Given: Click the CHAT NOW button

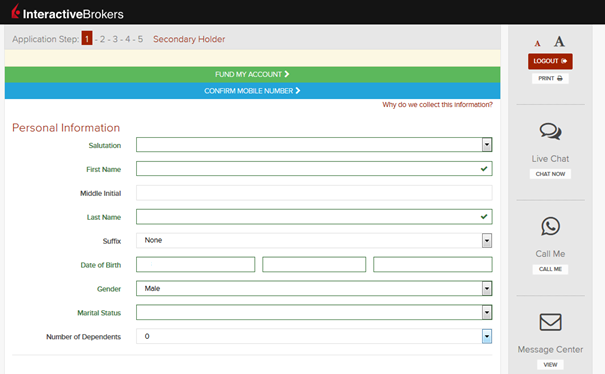Looking at the screenshot, I should (550, 174).
